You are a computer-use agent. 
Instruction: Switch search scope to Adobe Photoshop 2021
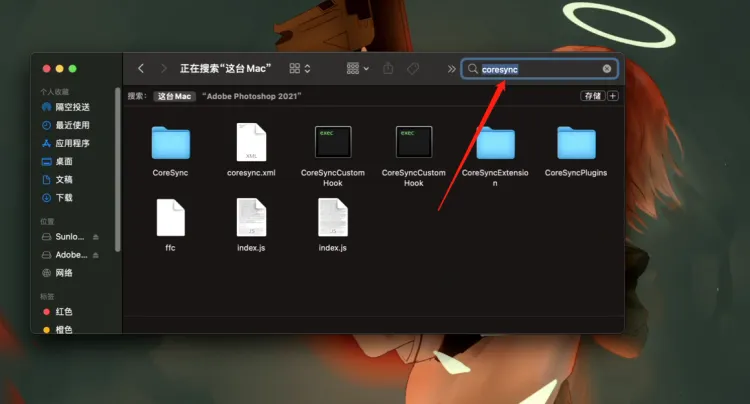(251, 96)
